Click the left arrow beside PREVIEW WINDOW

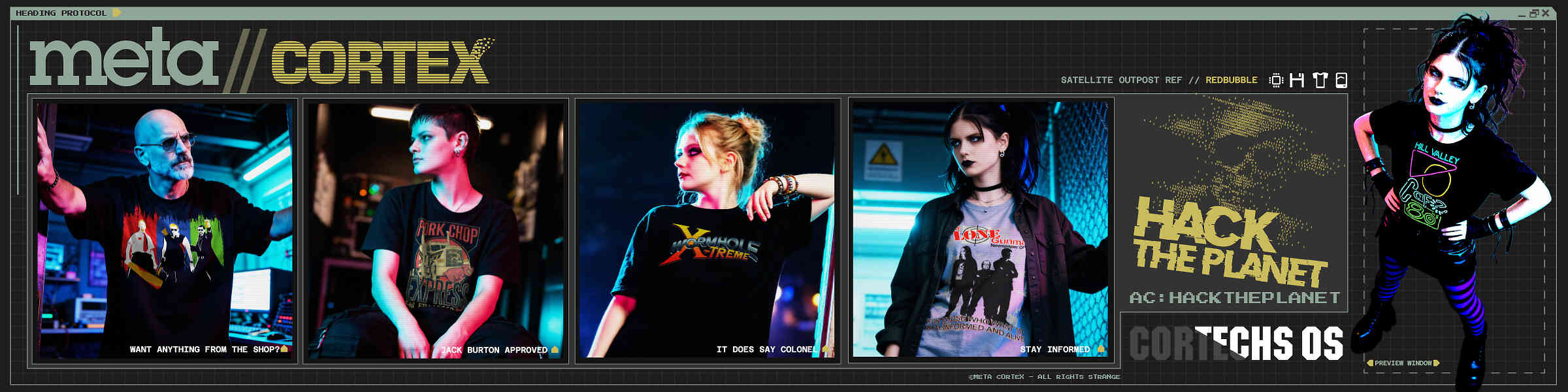[1370, 363]
